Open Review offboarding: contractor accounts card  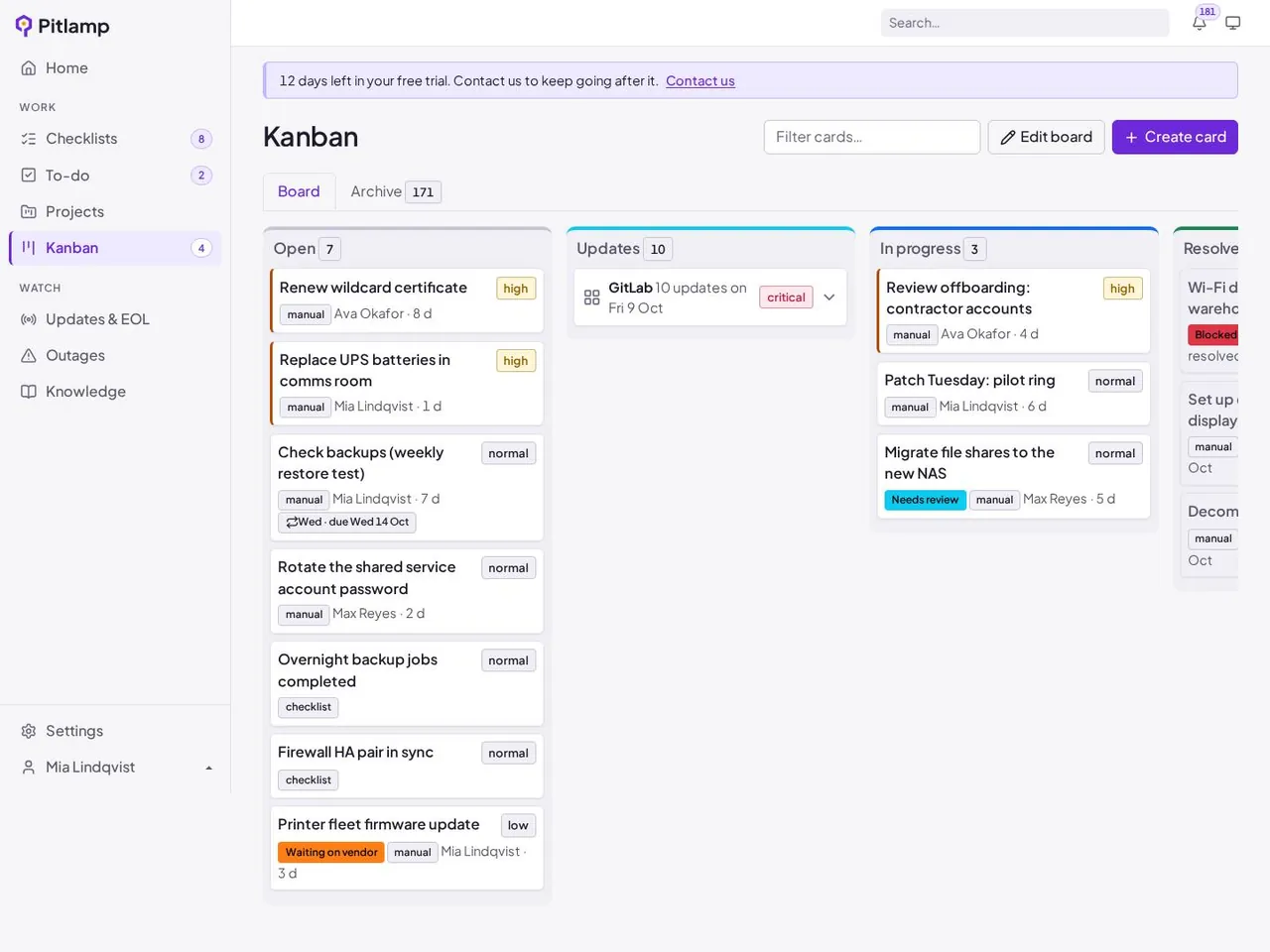click(x=1014, y=310)
